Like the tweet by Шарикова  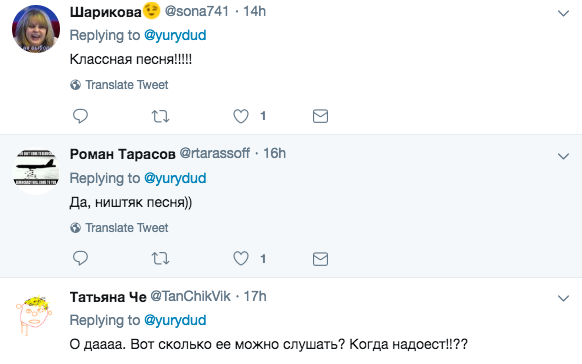click(x=241, y=116)
